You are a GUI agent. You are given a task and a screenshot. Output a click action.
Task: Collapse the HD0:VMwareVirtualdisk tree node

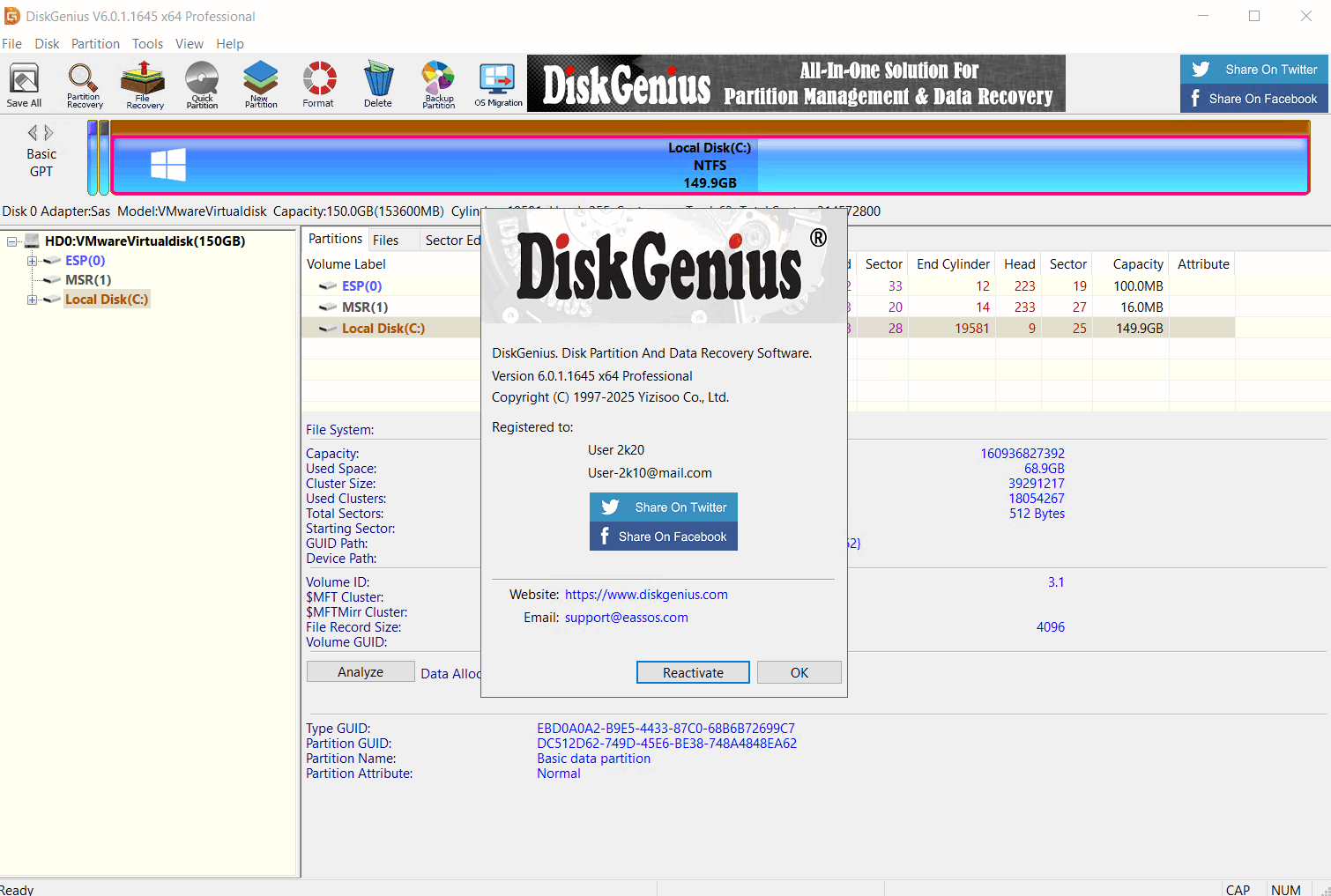click(12, 241)
